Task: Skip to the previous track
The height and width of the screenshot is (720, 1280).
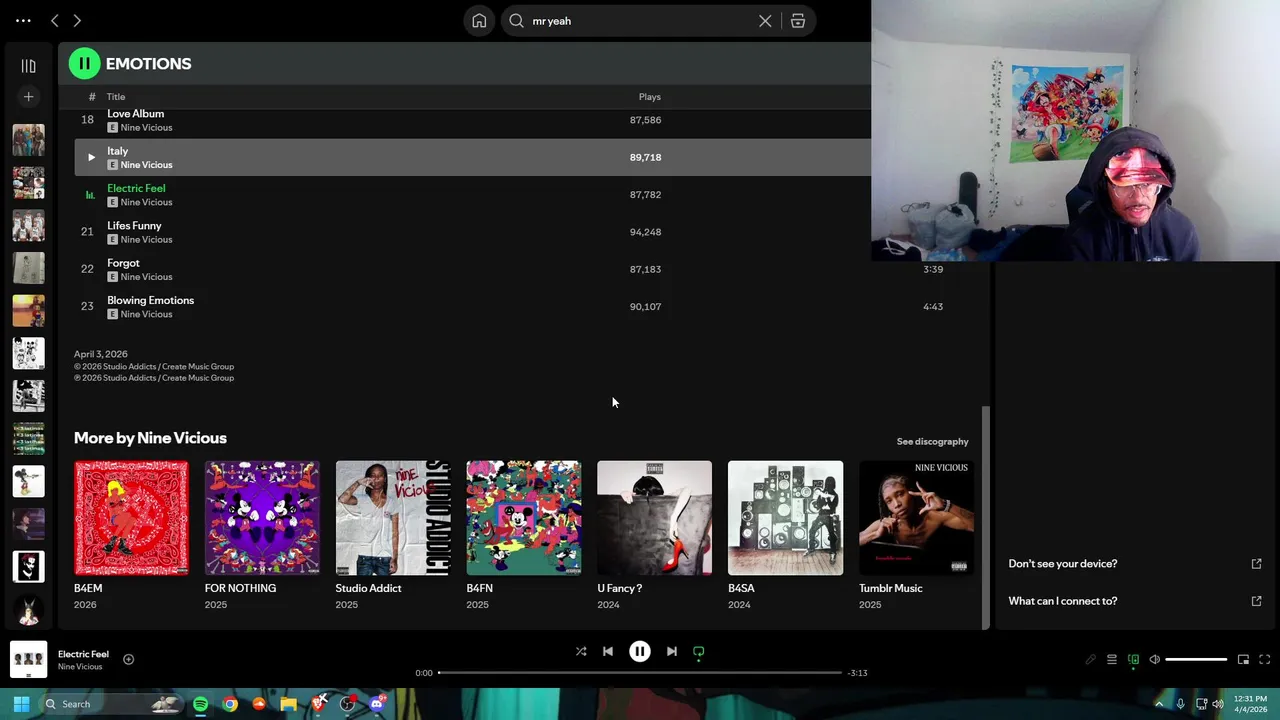Action: [608, 652]
